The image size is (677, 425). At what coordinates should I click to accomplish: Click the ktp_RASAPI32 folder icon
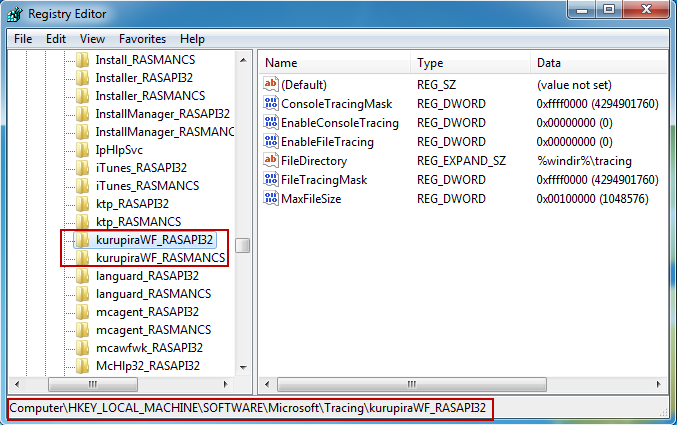82,203
